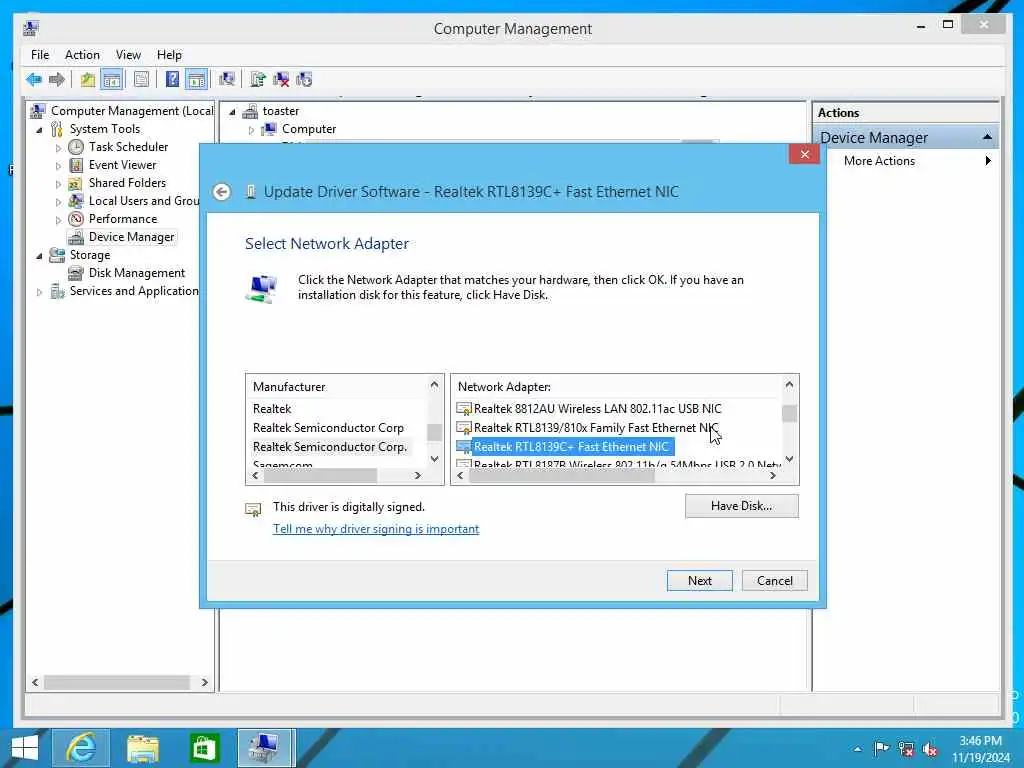The width and height of the screenshot is (1024, 768).
Task: Click the Disable device toolbar icon
Action: click(304, 80)
